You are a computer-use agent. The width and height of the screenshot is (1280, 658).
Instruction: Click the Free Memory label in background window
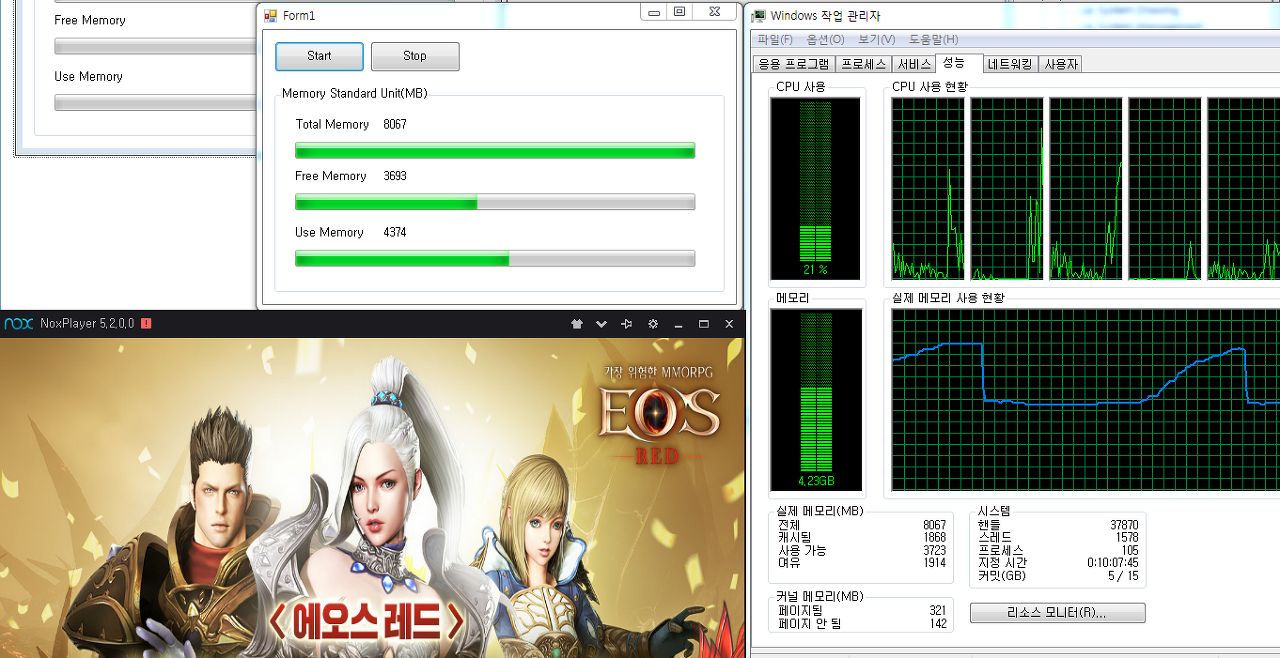90,20
